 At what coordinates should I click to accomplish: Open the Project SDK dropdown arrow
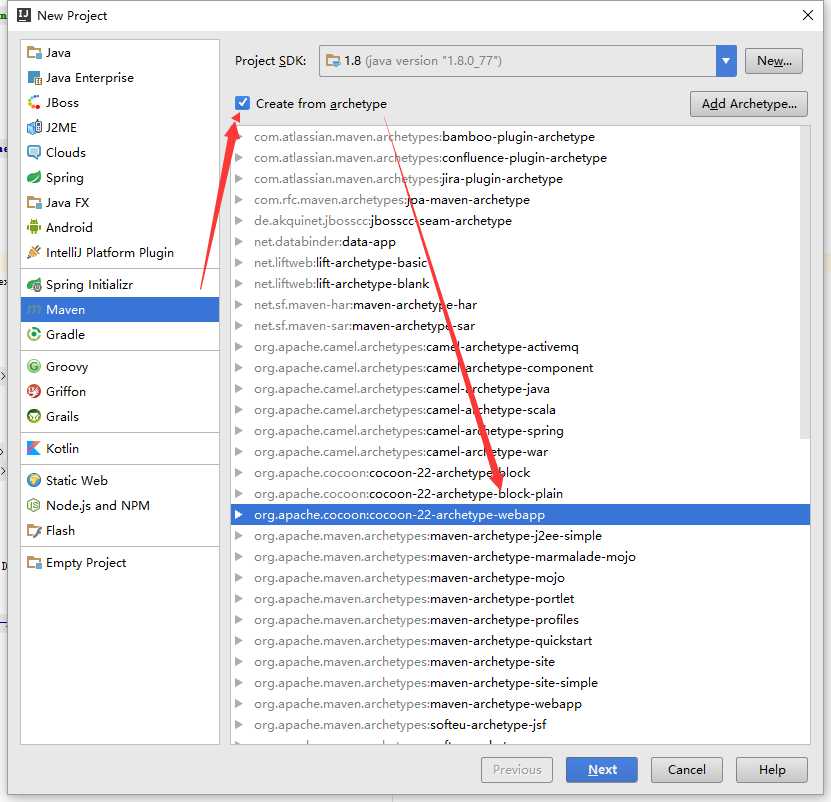pyautogui.click(x=726, y=61)
